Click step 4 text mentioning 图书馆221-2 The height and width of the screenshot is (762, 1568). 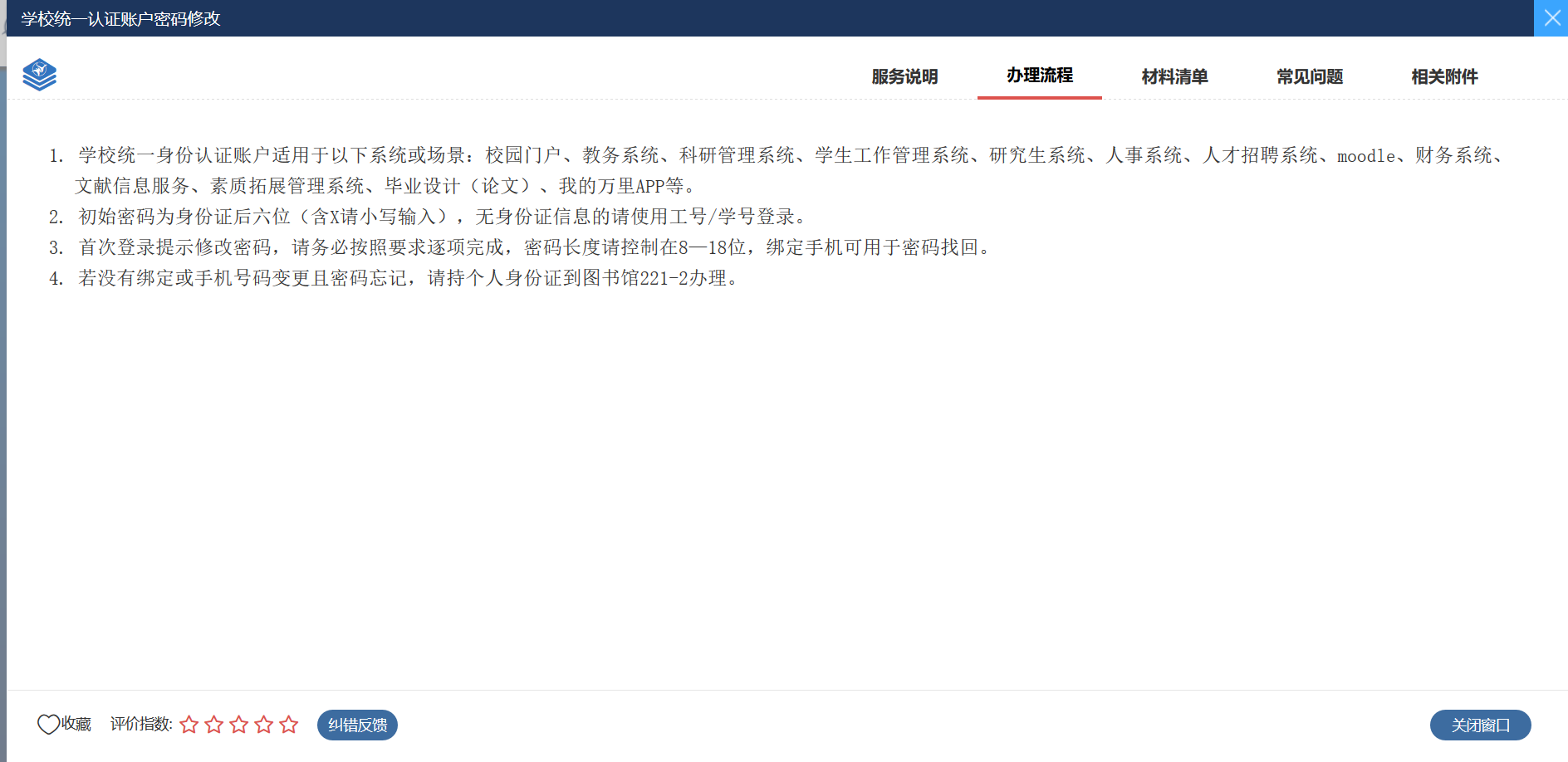pyautogui.click(x=407, y=278)
